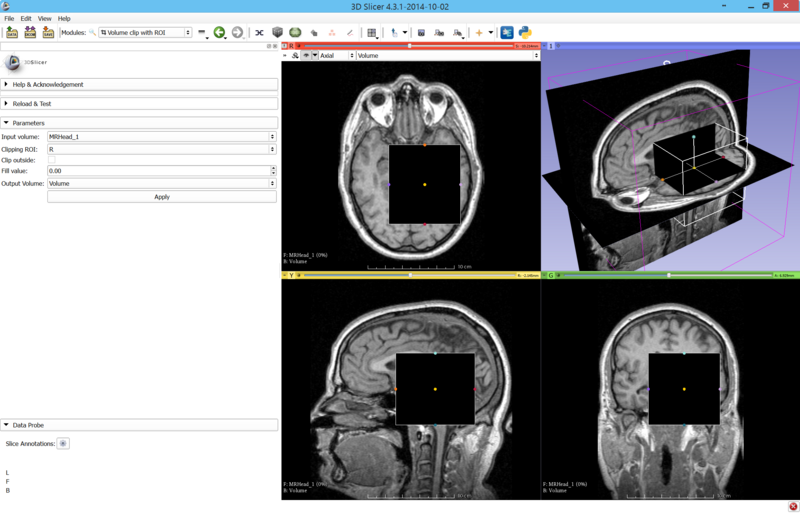Image resolution: width=800 pixels, height=513 pixels.
Task: Collapse the Parameters section
Action: pos(139,123)
